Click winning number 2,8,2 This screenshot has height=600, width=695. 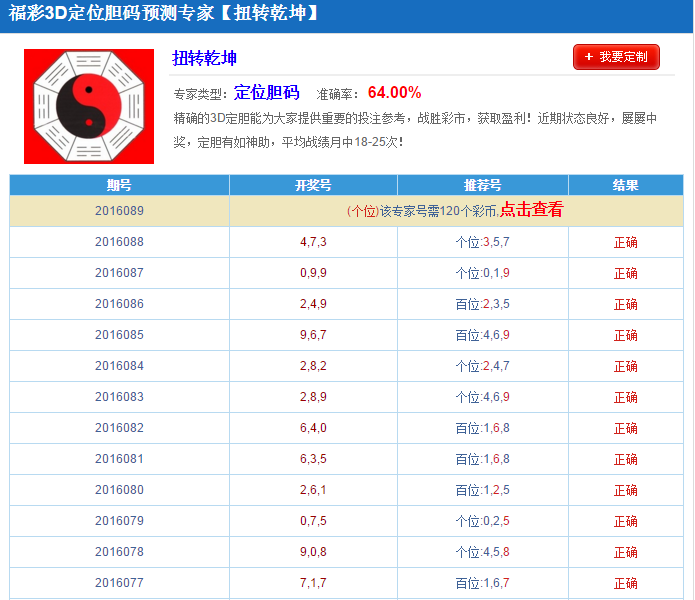coord(313,366)
